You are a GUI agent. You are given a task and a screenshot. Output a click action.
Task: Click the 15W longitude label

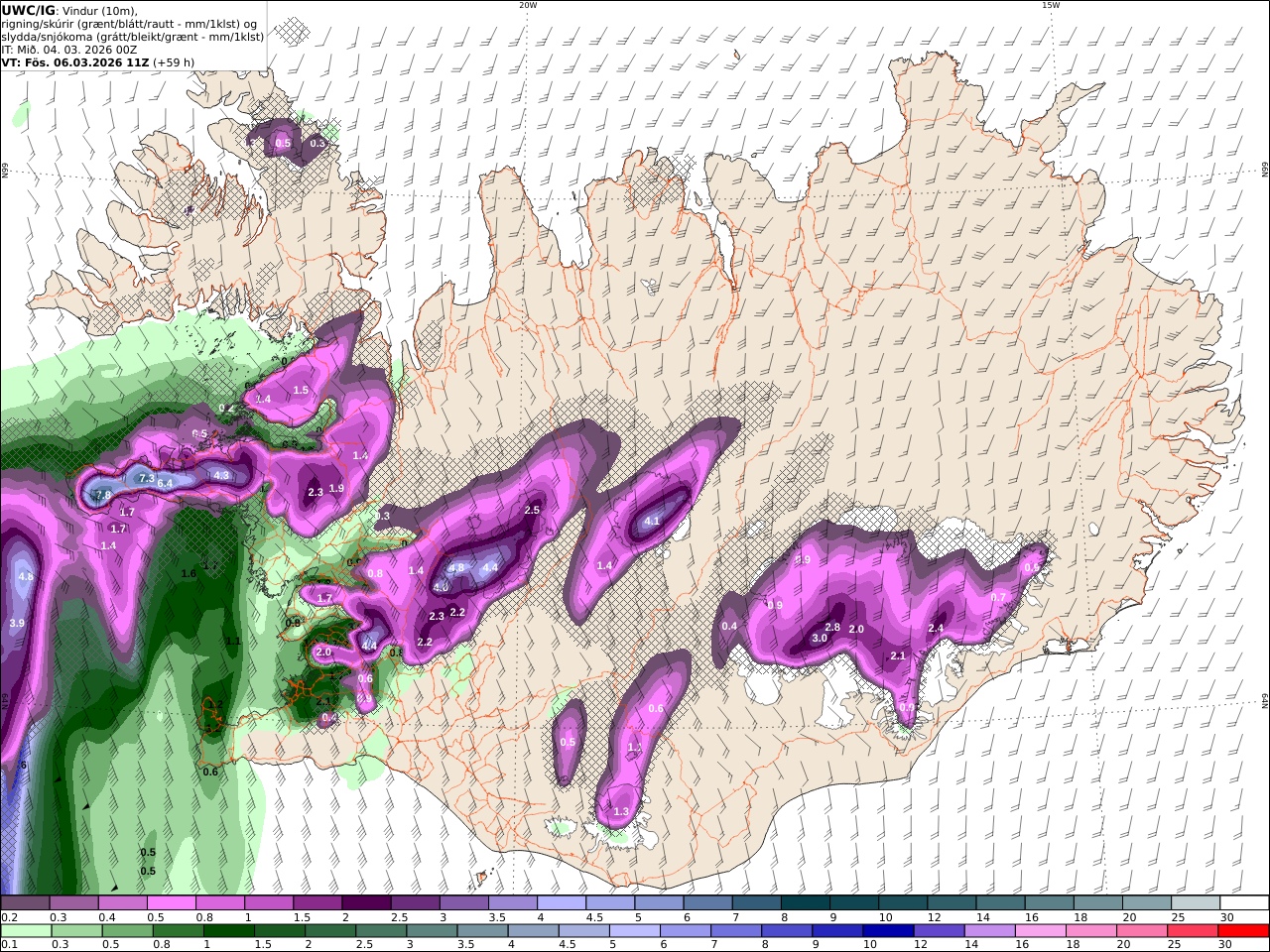point(1050,5)
